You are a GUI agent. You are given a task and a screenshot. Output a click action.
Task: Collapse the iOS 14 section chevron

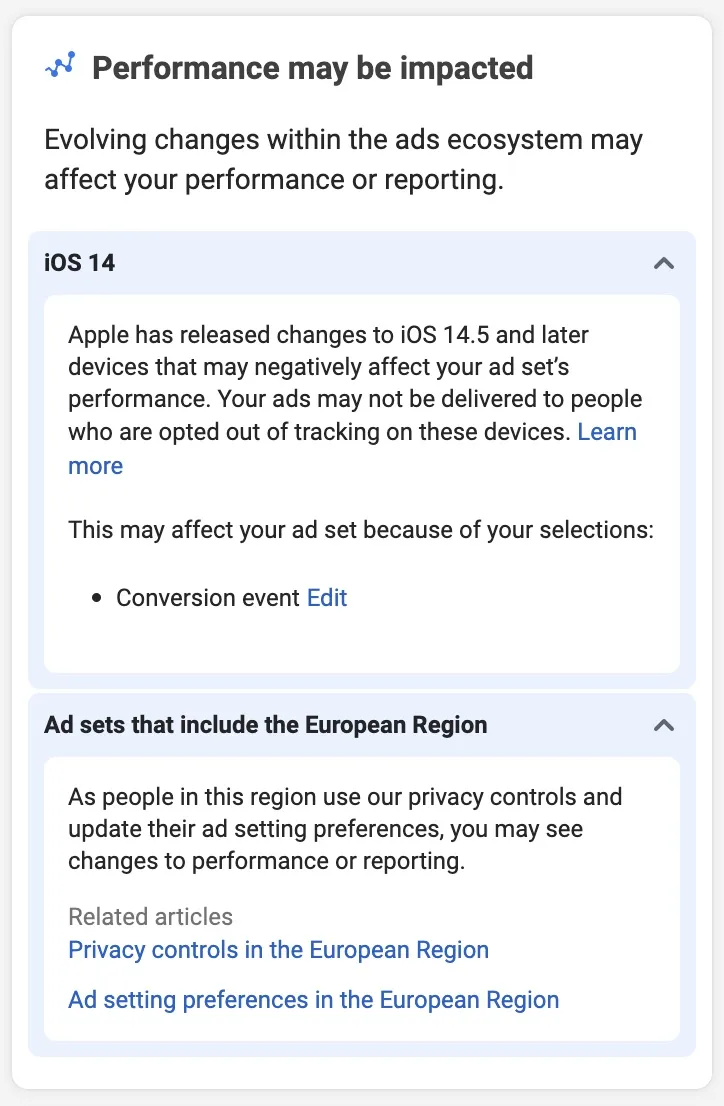663,263
